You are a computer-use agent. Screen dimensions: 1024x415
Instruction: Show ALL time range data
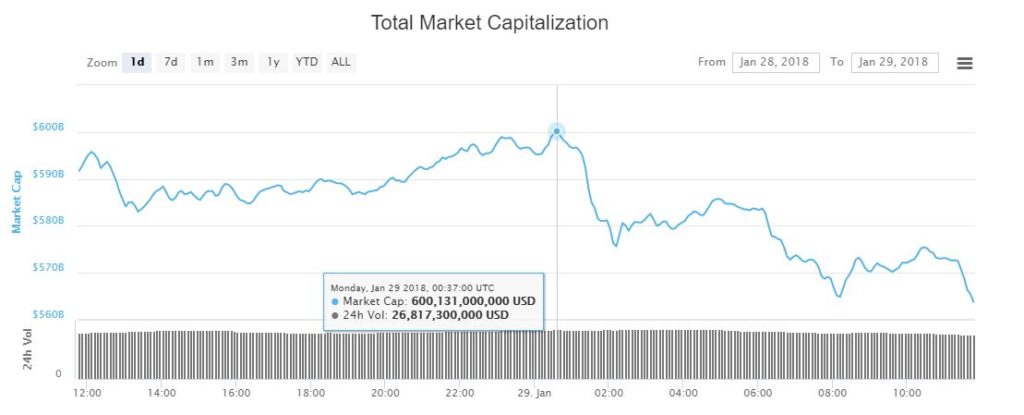click(341, 62)
